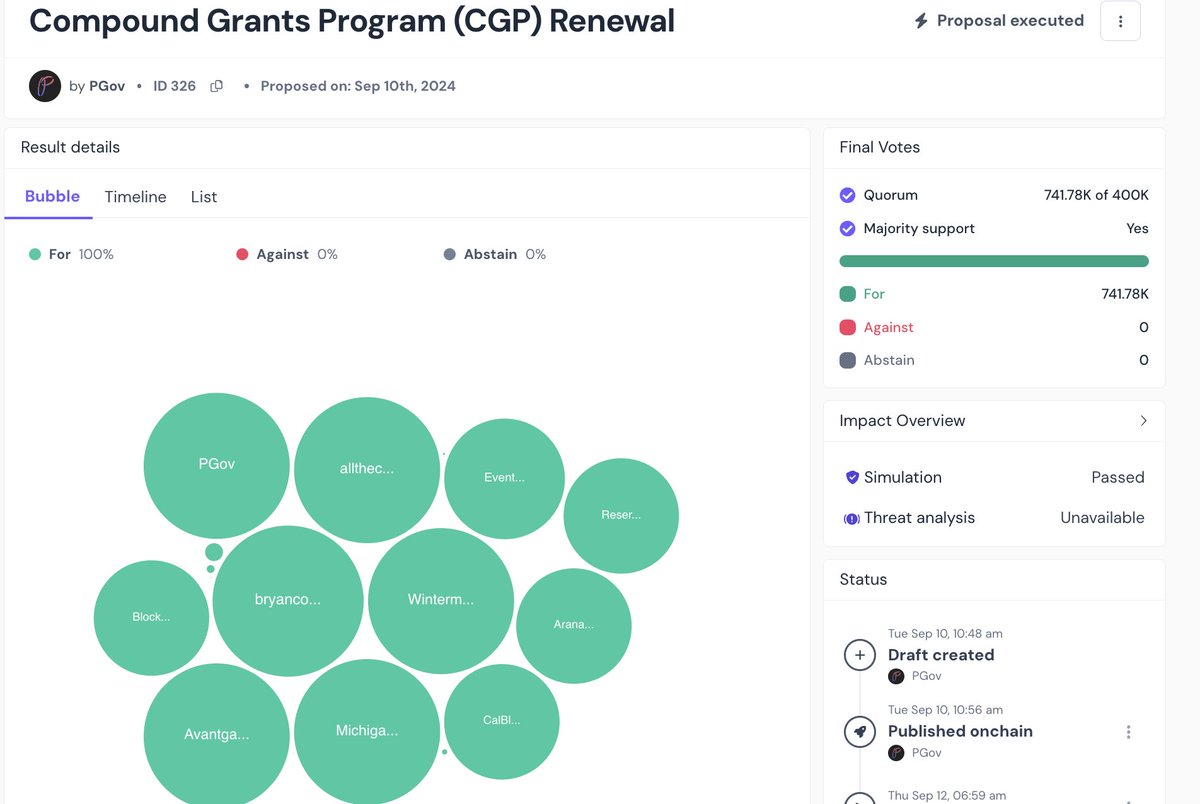Click the Tue Sep 10, 10:56 am timestamp

[x=945, y=710]
